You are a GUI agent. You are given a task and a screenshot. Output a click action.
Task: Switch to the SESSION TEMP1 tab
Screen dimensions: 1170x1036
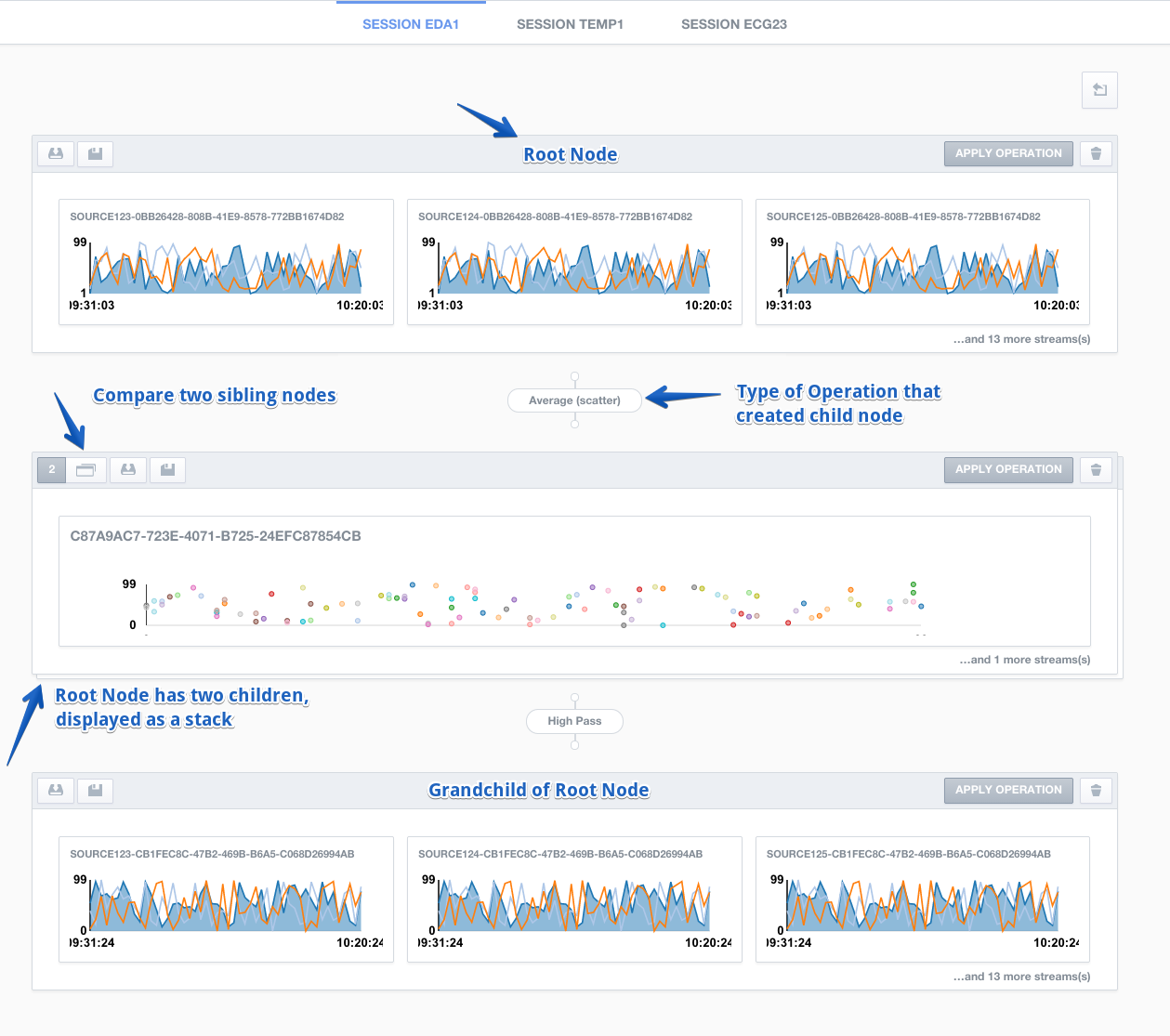(x=570, y=24)
